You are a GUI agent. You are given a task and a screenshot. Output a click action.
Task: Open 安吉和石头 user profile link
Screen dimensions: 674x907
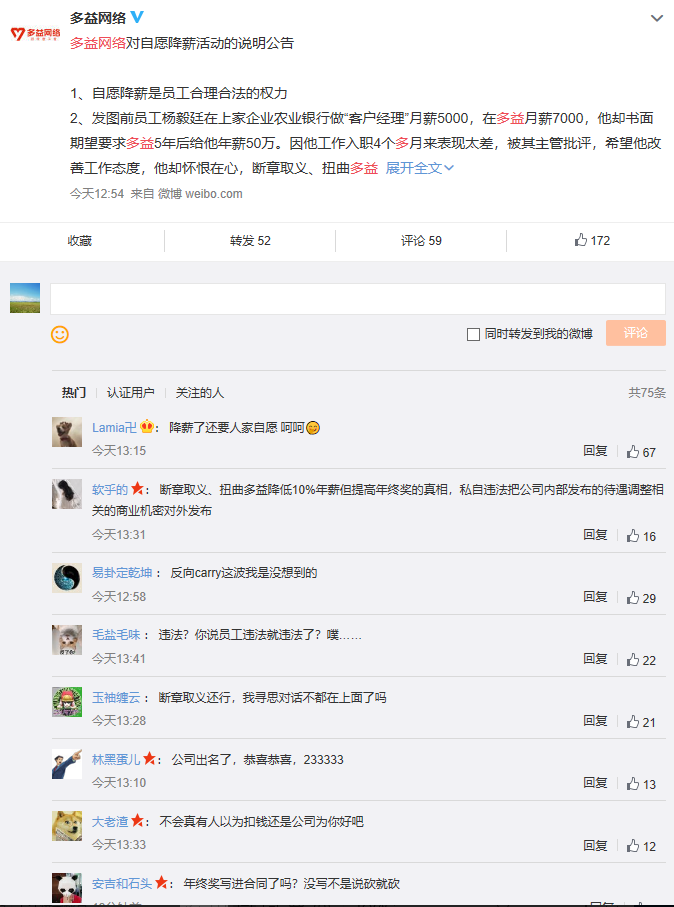[x=122, y=883]
